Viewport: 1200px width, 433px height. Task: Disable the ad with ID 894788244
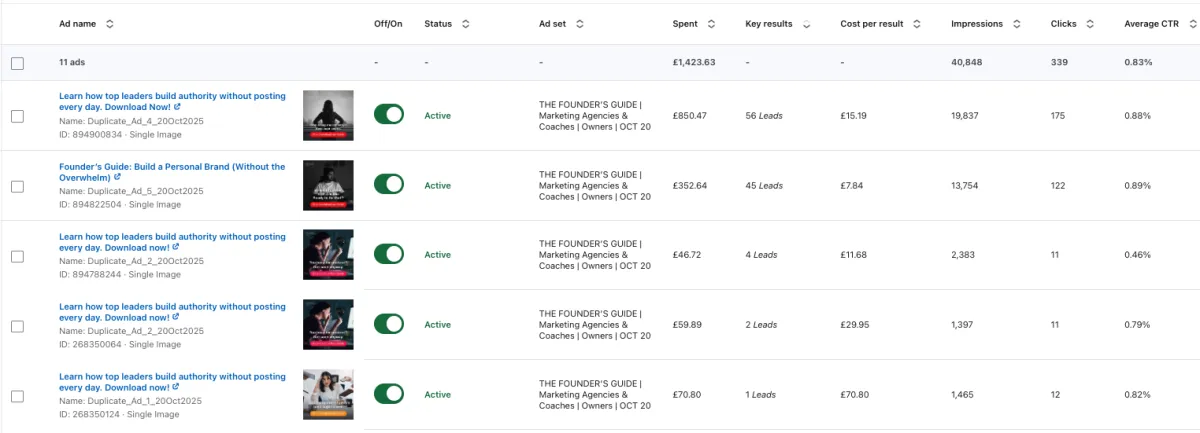tap(388, 255)
